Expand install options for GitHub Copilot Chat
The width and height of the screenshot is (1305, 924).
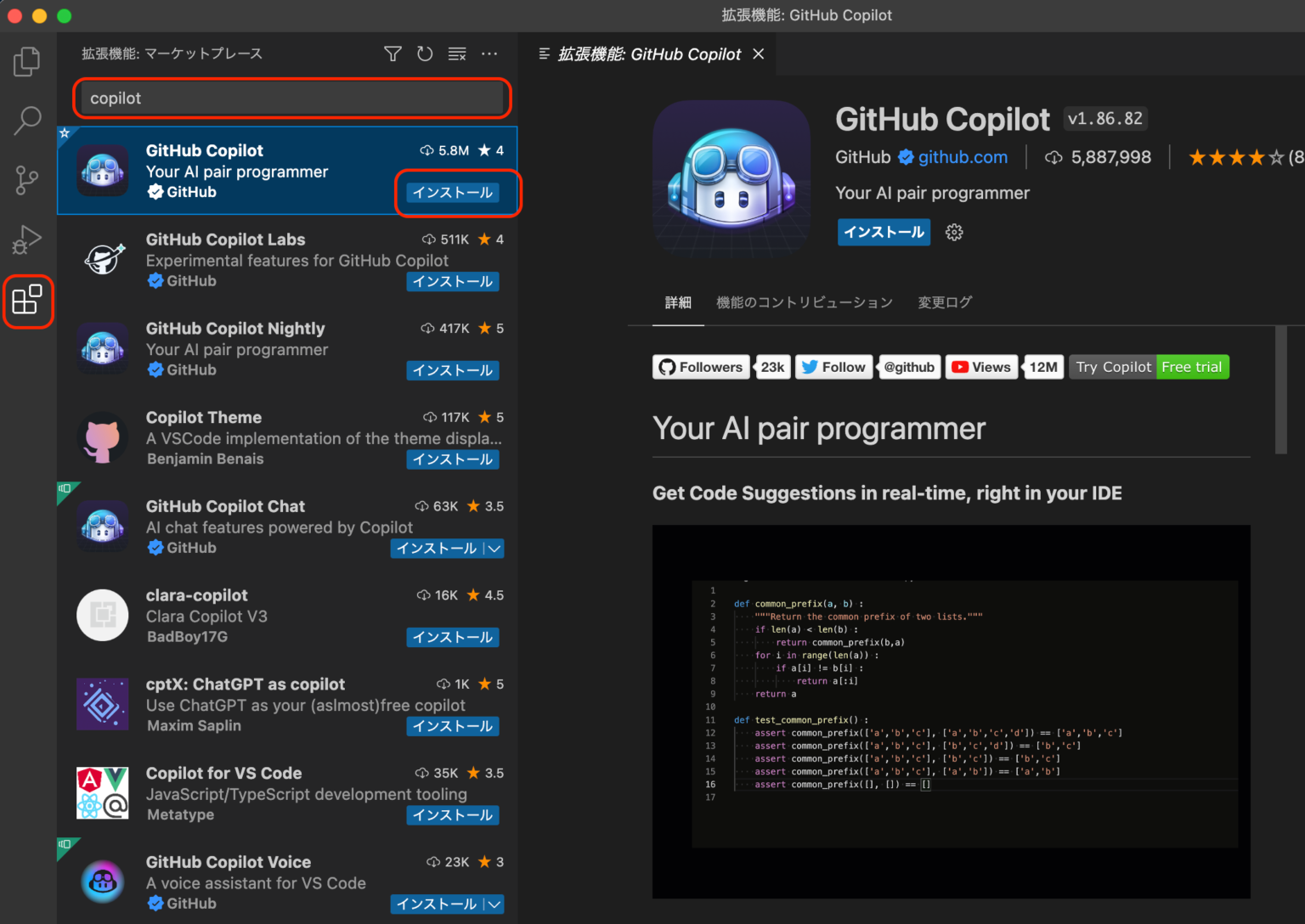coord(494,548)
